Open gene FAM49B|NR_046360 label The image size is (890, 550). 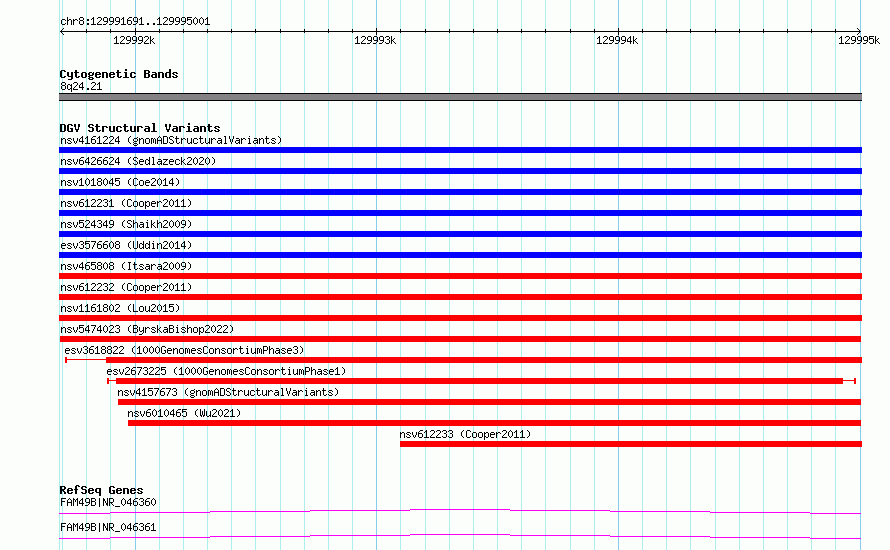point(108,502)
